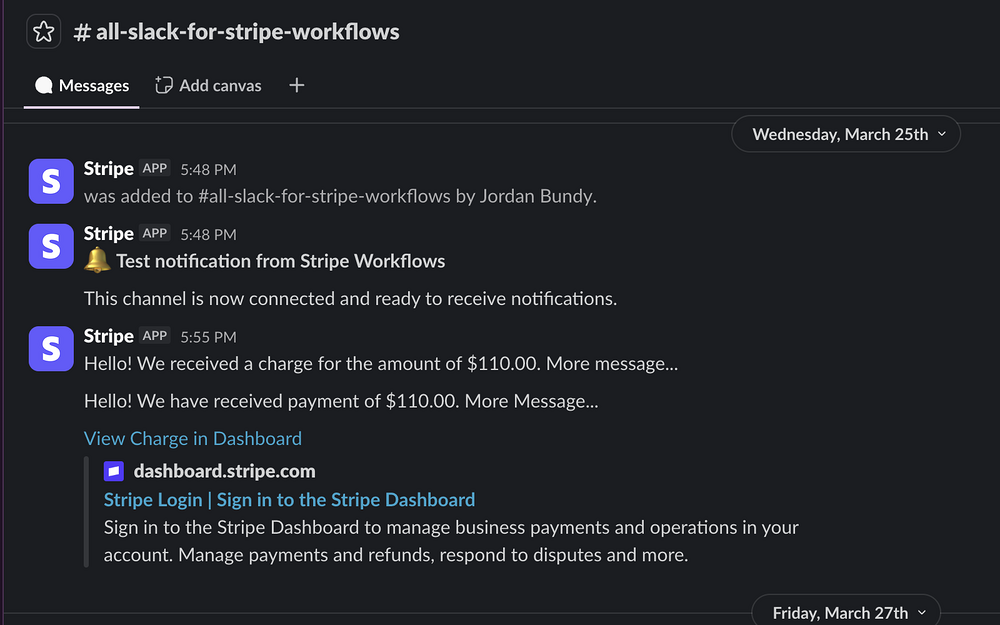Click the Add canvas icon
1000x625 pixels.
coord(164,85)
